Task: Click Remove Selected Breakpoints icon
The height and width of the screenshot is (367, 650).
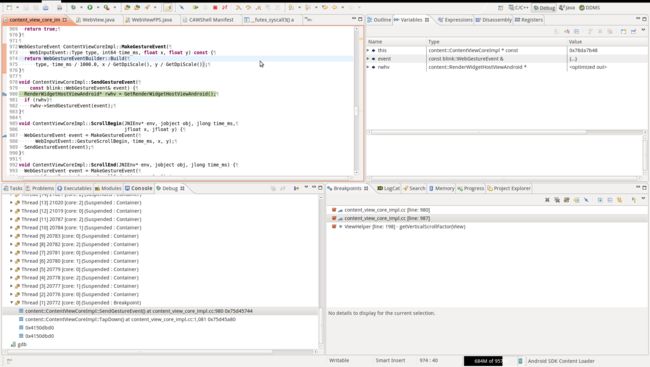Action: click(547, 200)
